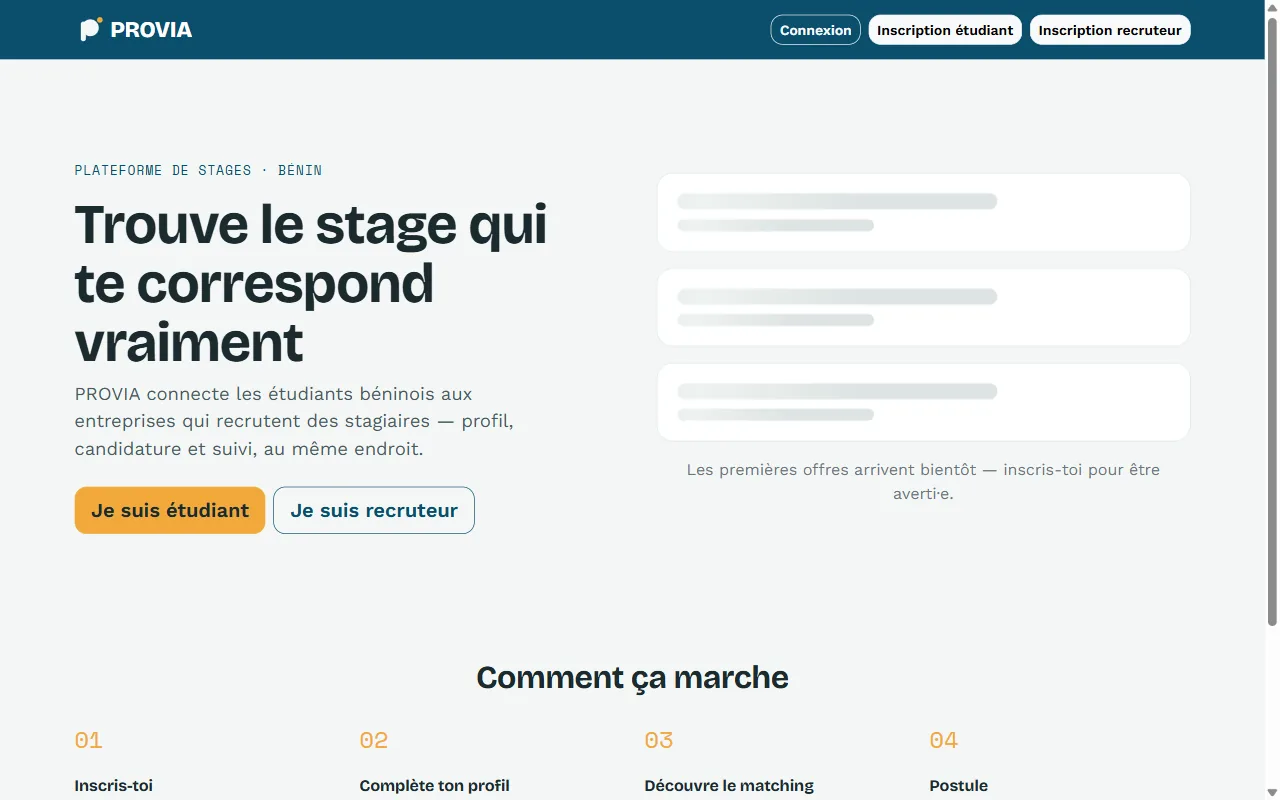Click the "Découvre le matching" step title
The image size is (1280, 800).
coord(729,785)
